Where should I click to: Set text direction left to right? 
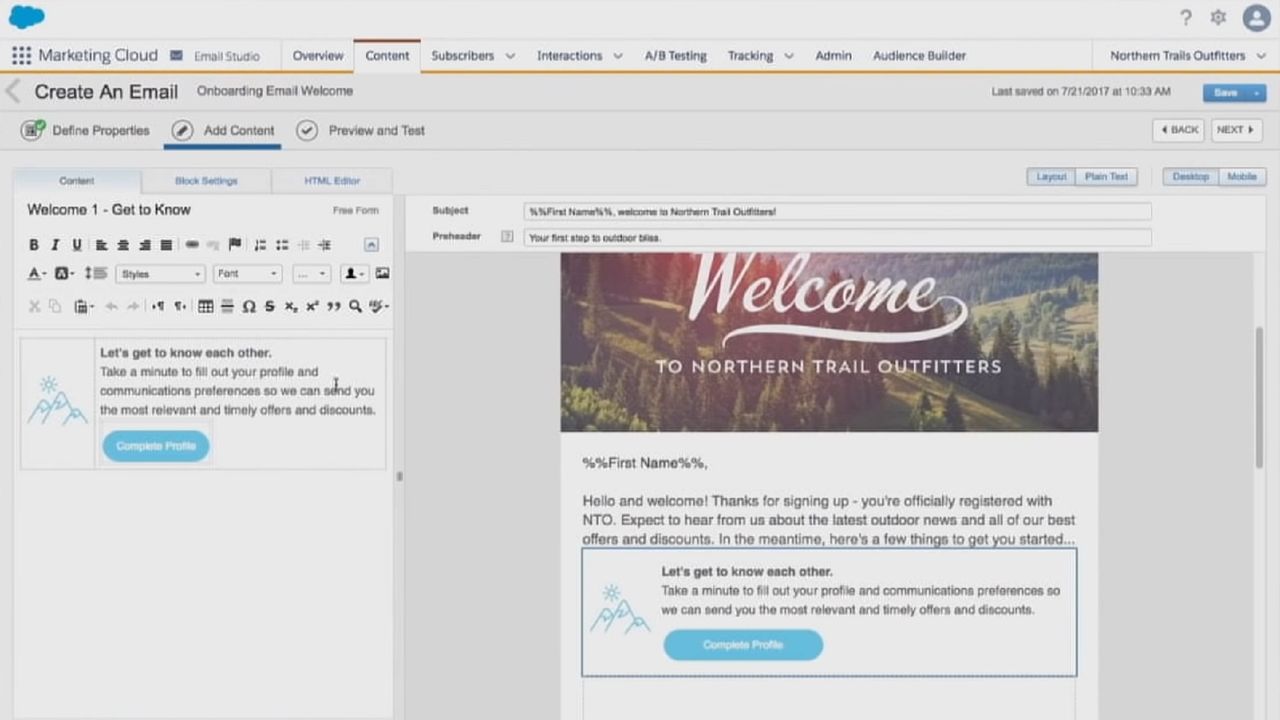pyautogui.click(x=158, y=306)
